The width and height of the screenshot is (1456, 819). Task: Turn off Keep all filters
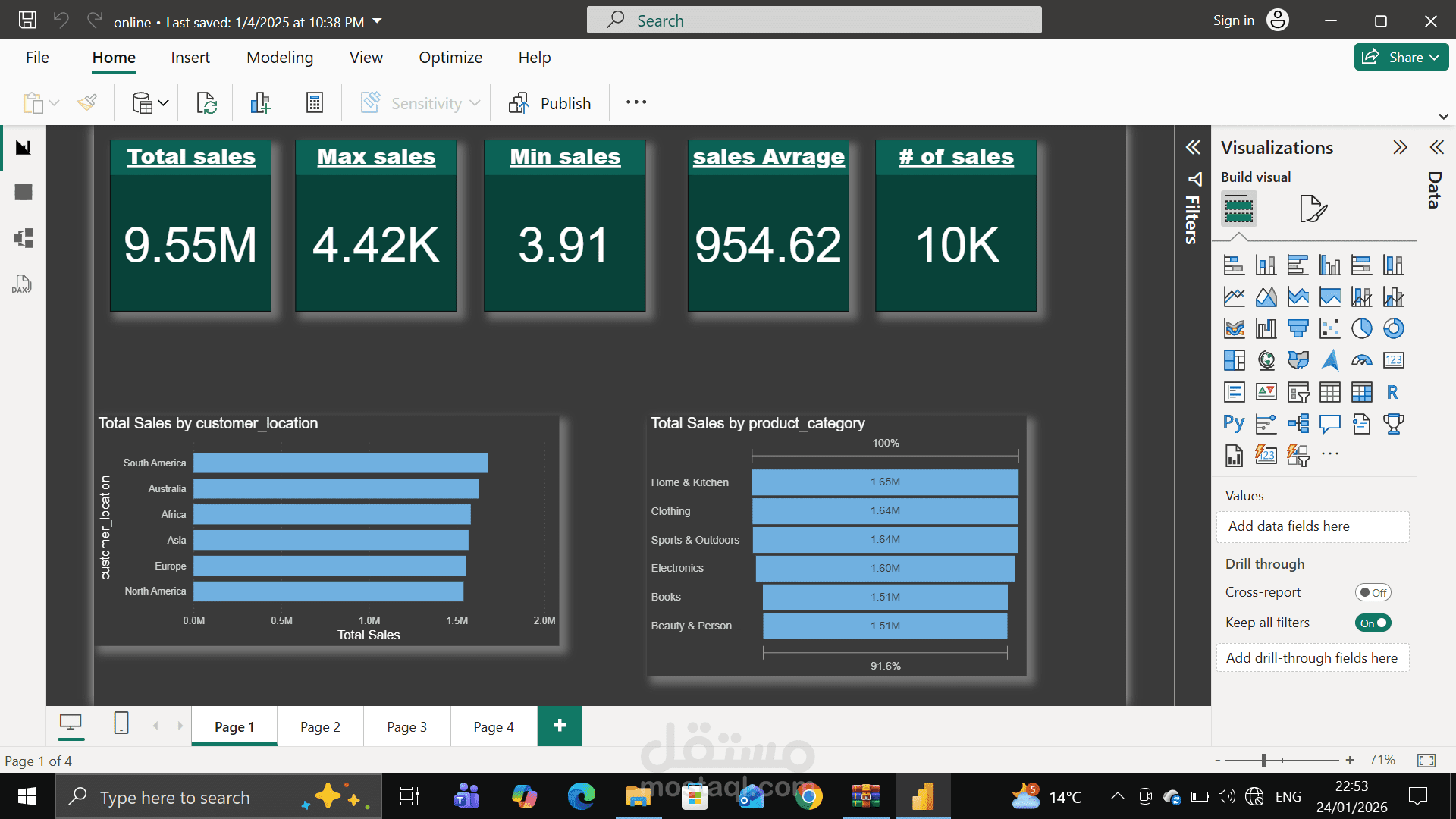[1373, 623]
